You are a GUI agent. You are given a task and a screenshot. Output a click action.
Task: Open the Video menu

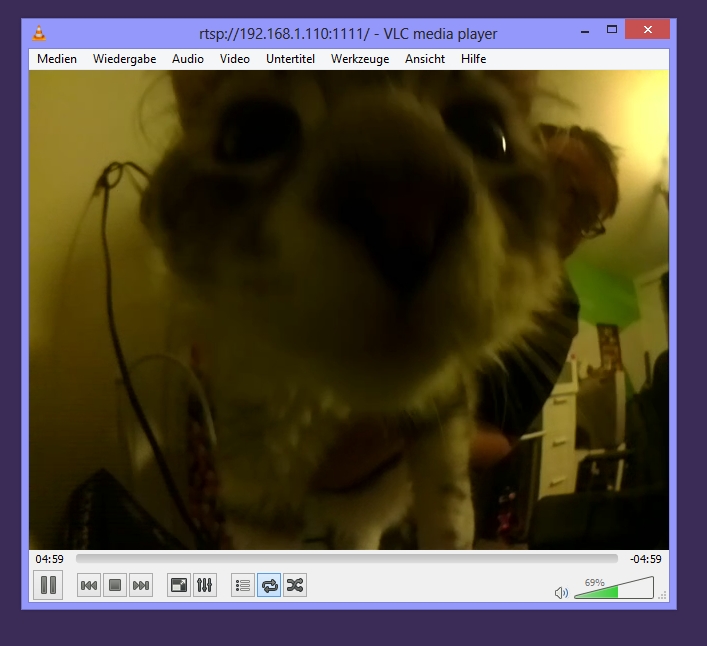pos(234,59)
